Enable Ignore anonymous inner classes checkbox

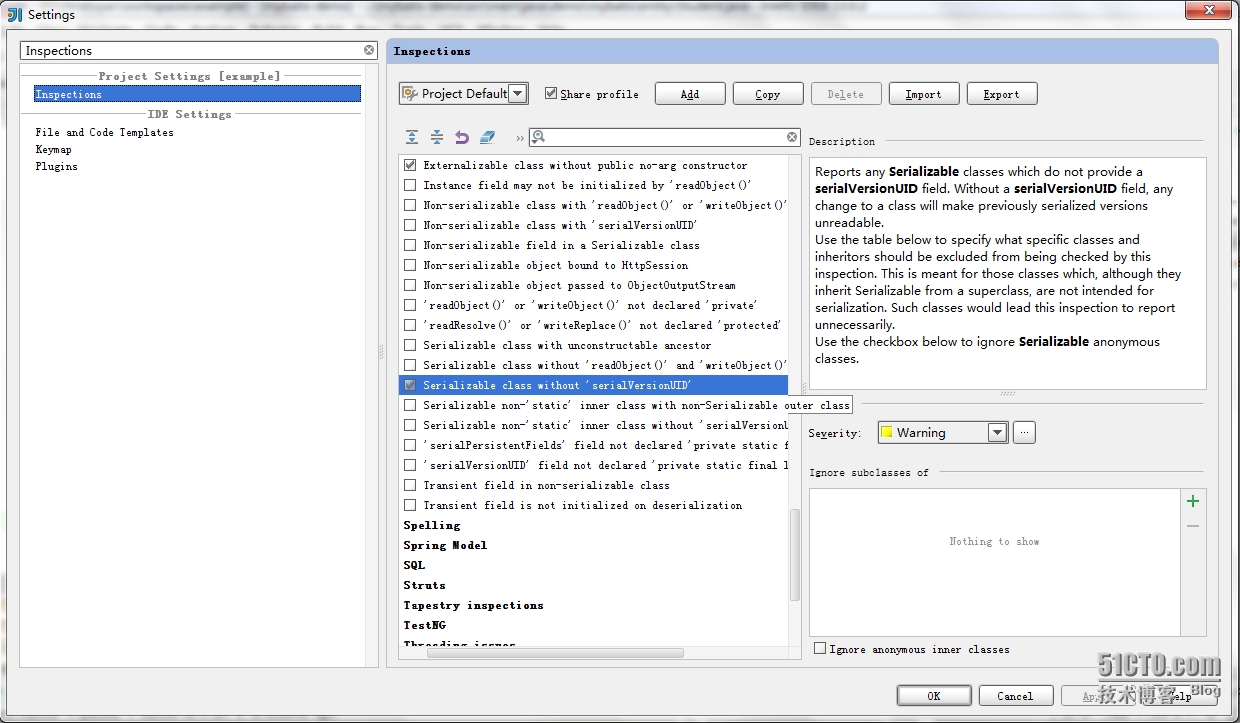[820, 649]
